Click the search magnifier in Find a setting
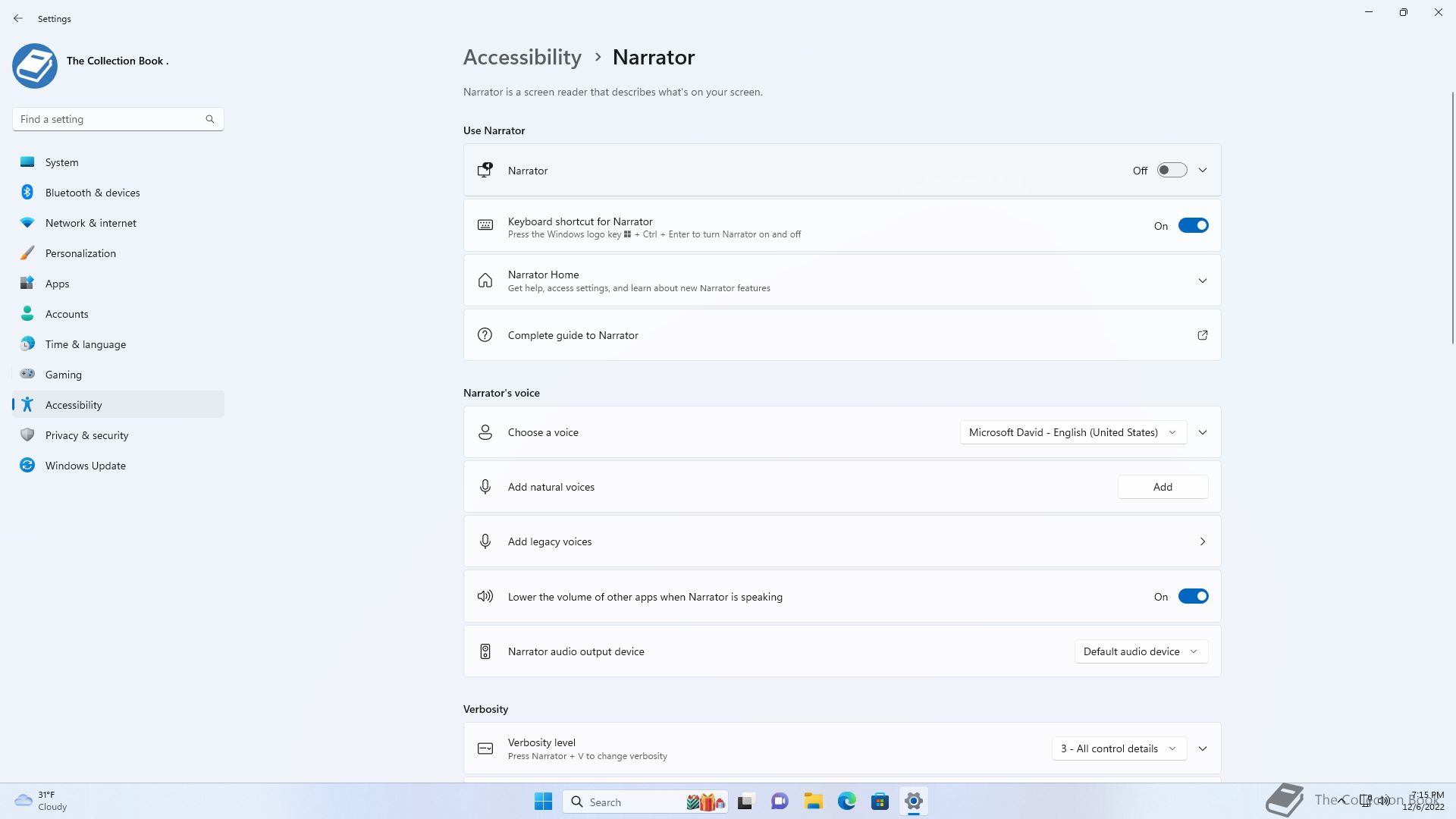The height and width of the screenshot is (819, 1456). [x=210, y=119]
